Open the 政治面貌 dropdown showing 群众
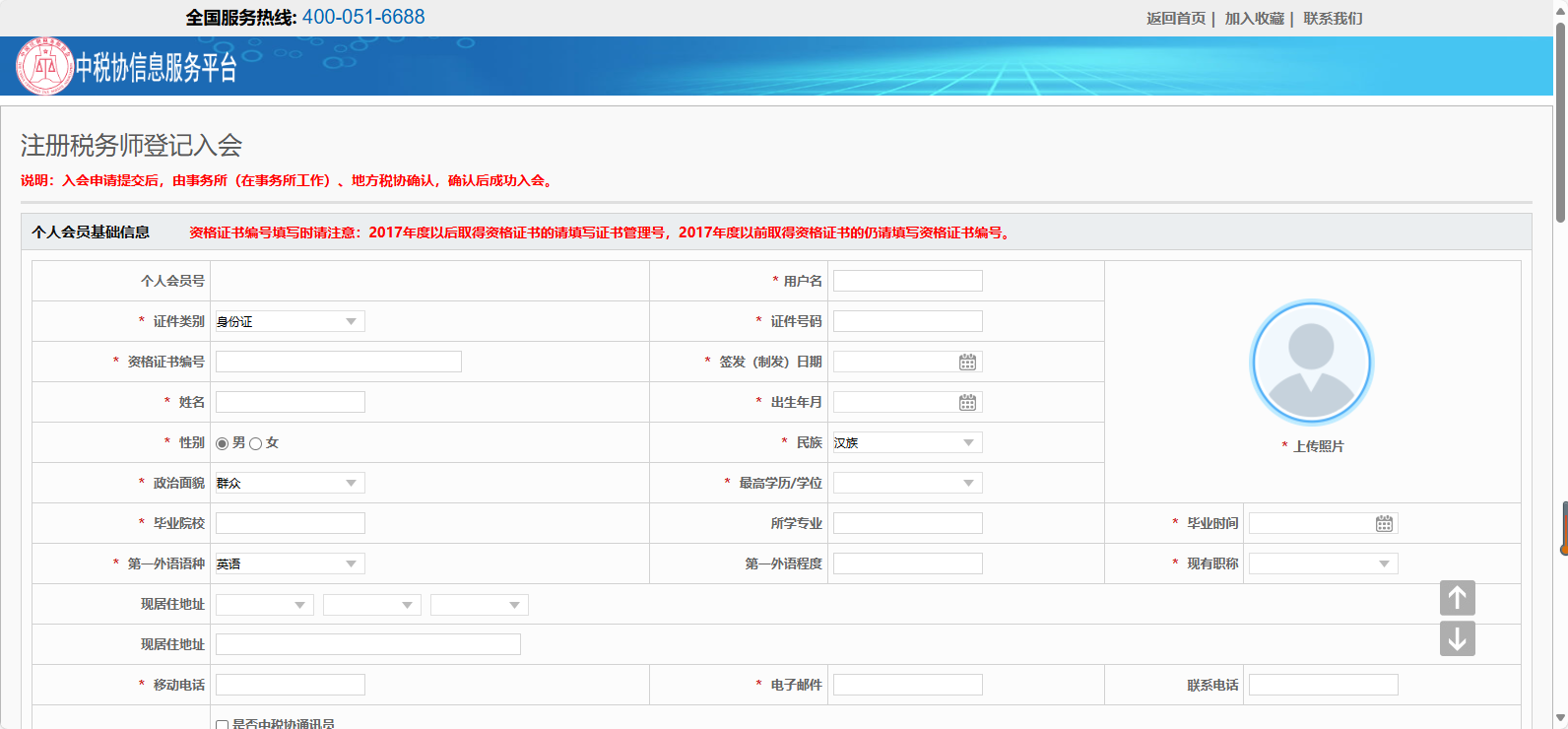The height and width of the screenshot is (729, 1568). coord(291,483)
